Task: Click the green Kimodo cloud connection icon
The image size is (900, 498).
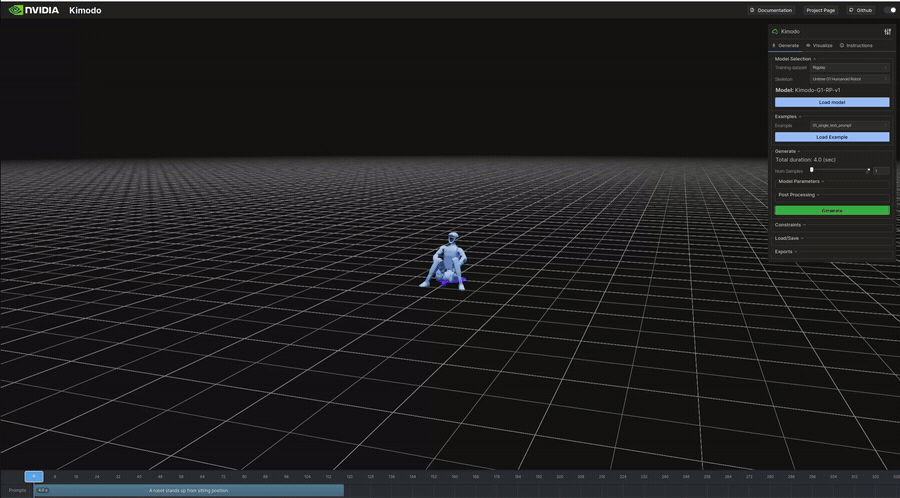Action: click(775, 32)
